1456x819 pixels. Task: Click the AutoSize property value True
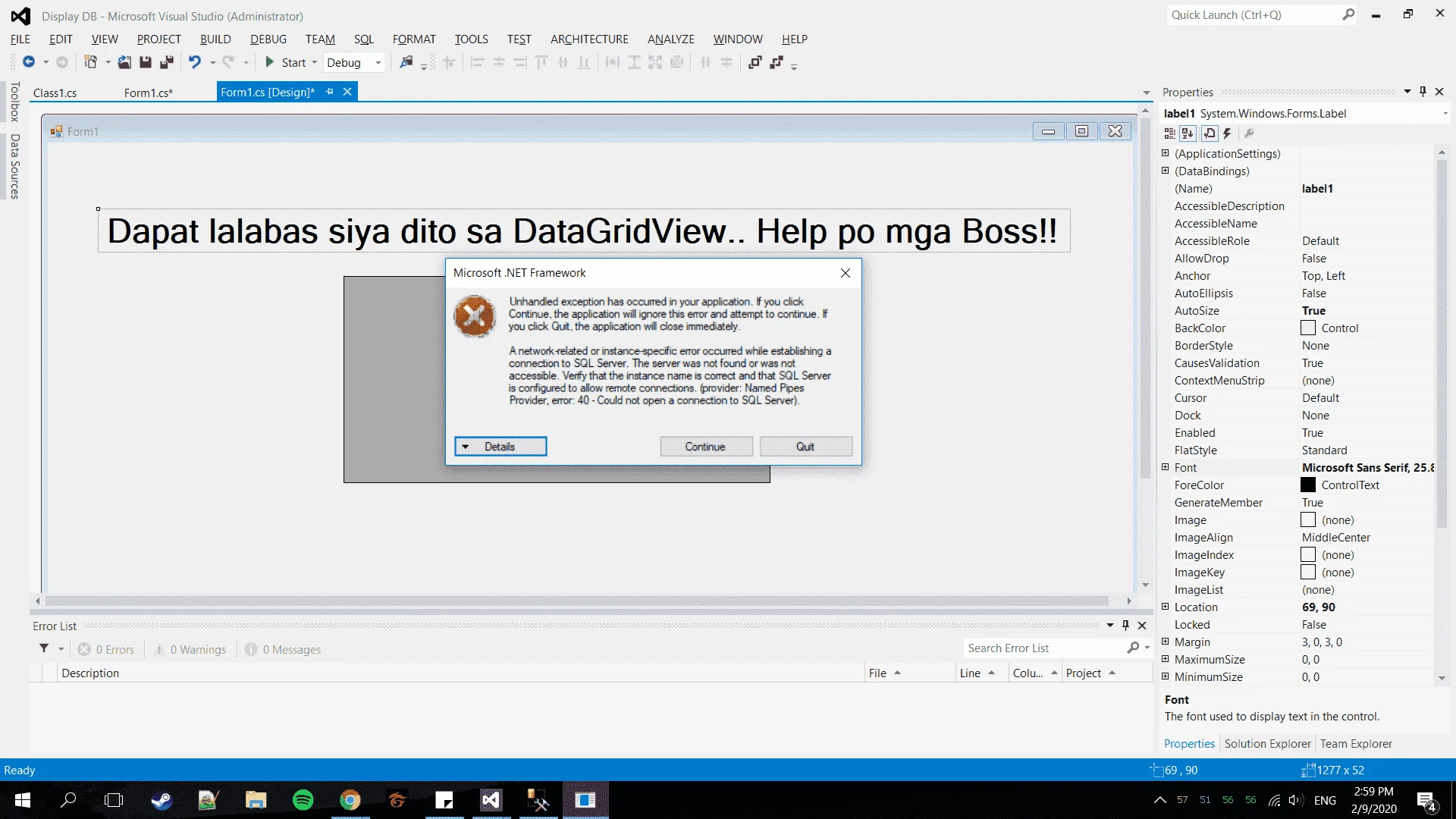pos(1313,310)
